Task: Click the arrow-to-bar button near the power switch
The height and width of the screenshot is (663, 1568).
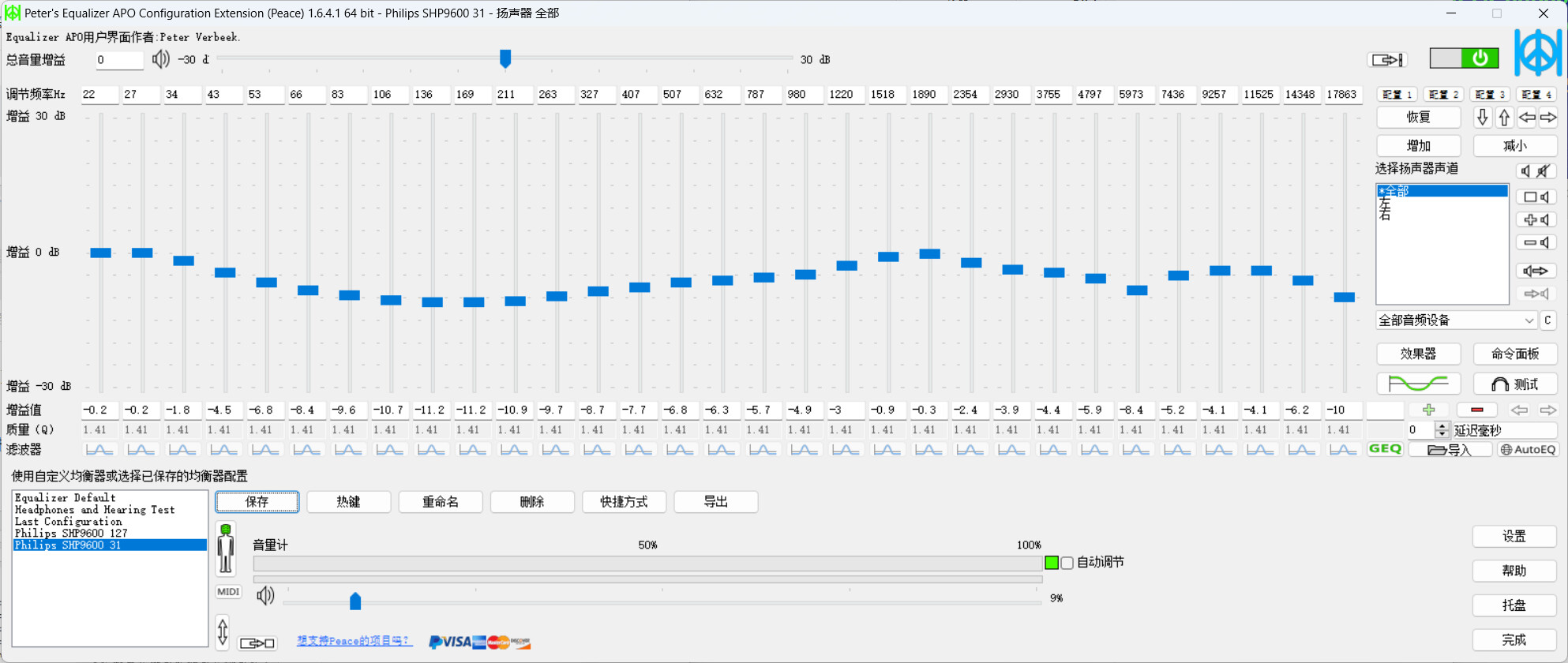Action: pos(1387,59)
